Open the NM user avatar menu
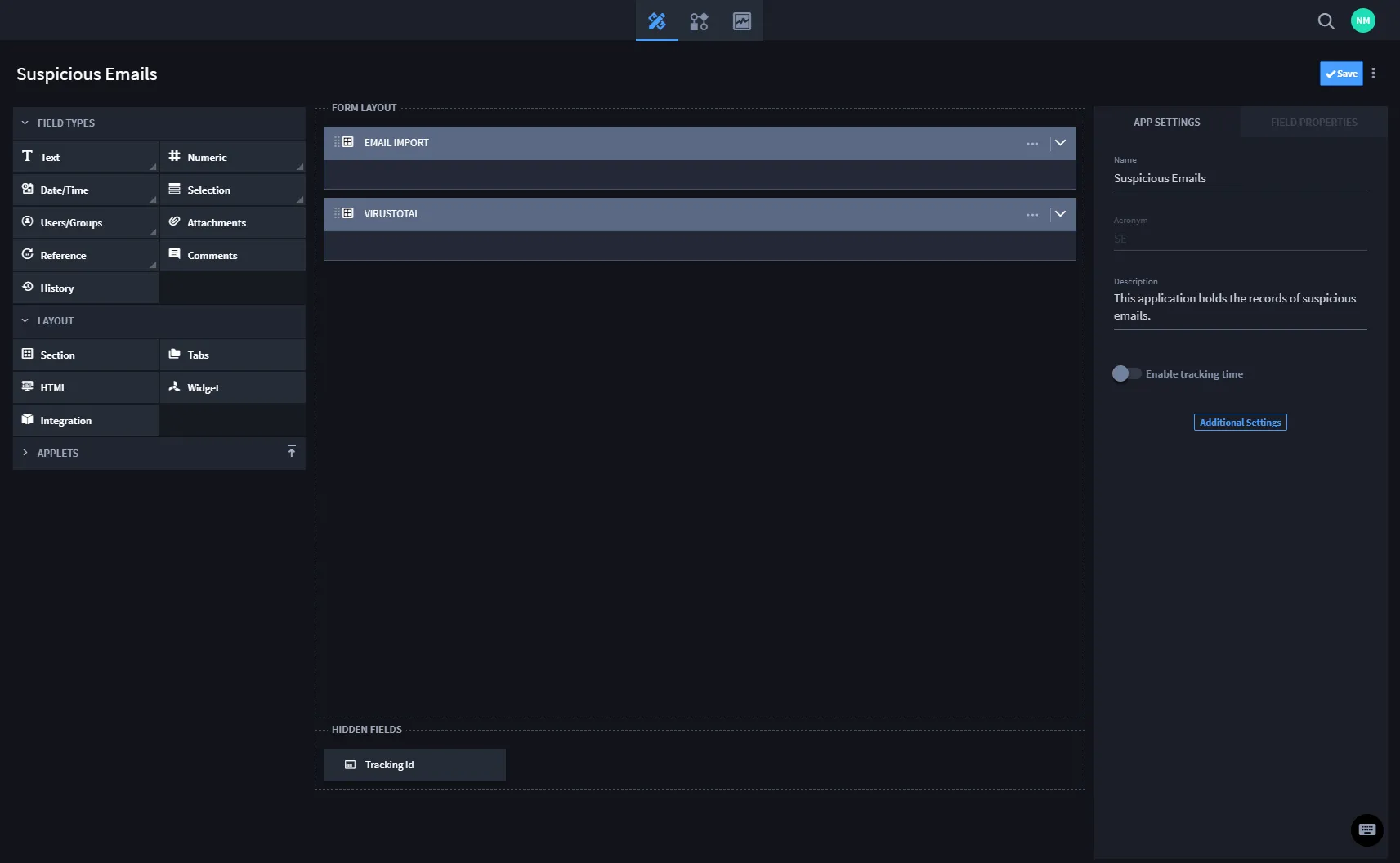 coord(1362,20)
